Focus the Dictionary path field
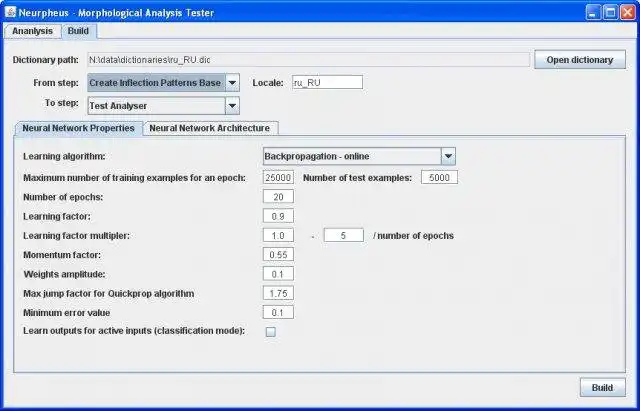640x411 pixels. (309, 60)
